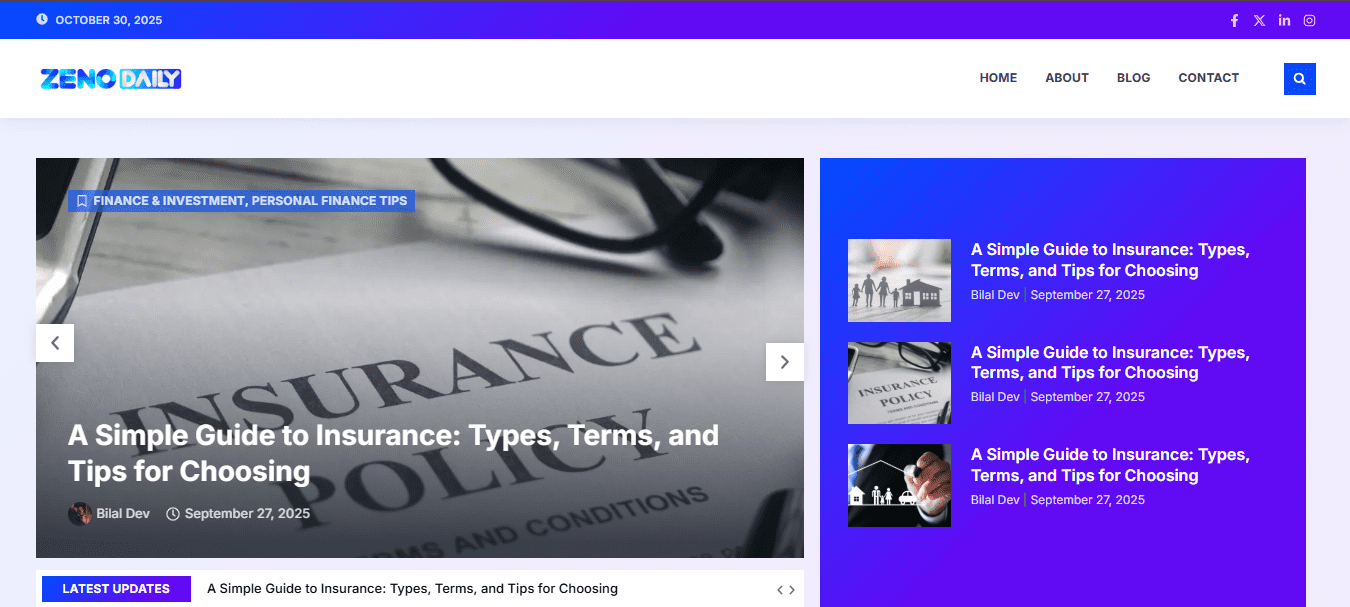The height and width of the screenshot is (607, 1350).
Task: Click the blue search icon button
Action: point(1299,79)
